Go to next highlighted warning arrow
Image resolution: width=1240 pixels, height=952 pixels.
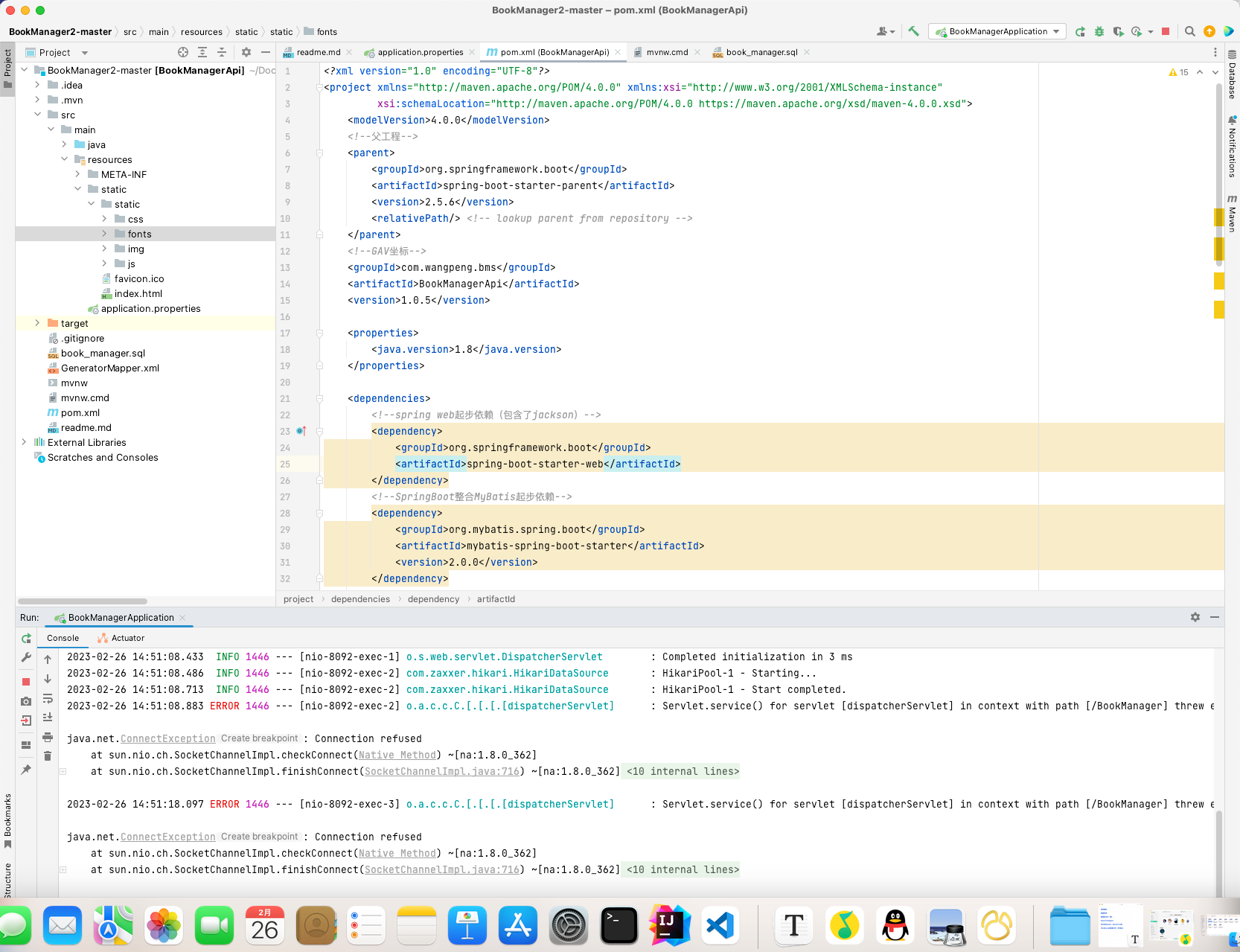tap(1215, 72)
